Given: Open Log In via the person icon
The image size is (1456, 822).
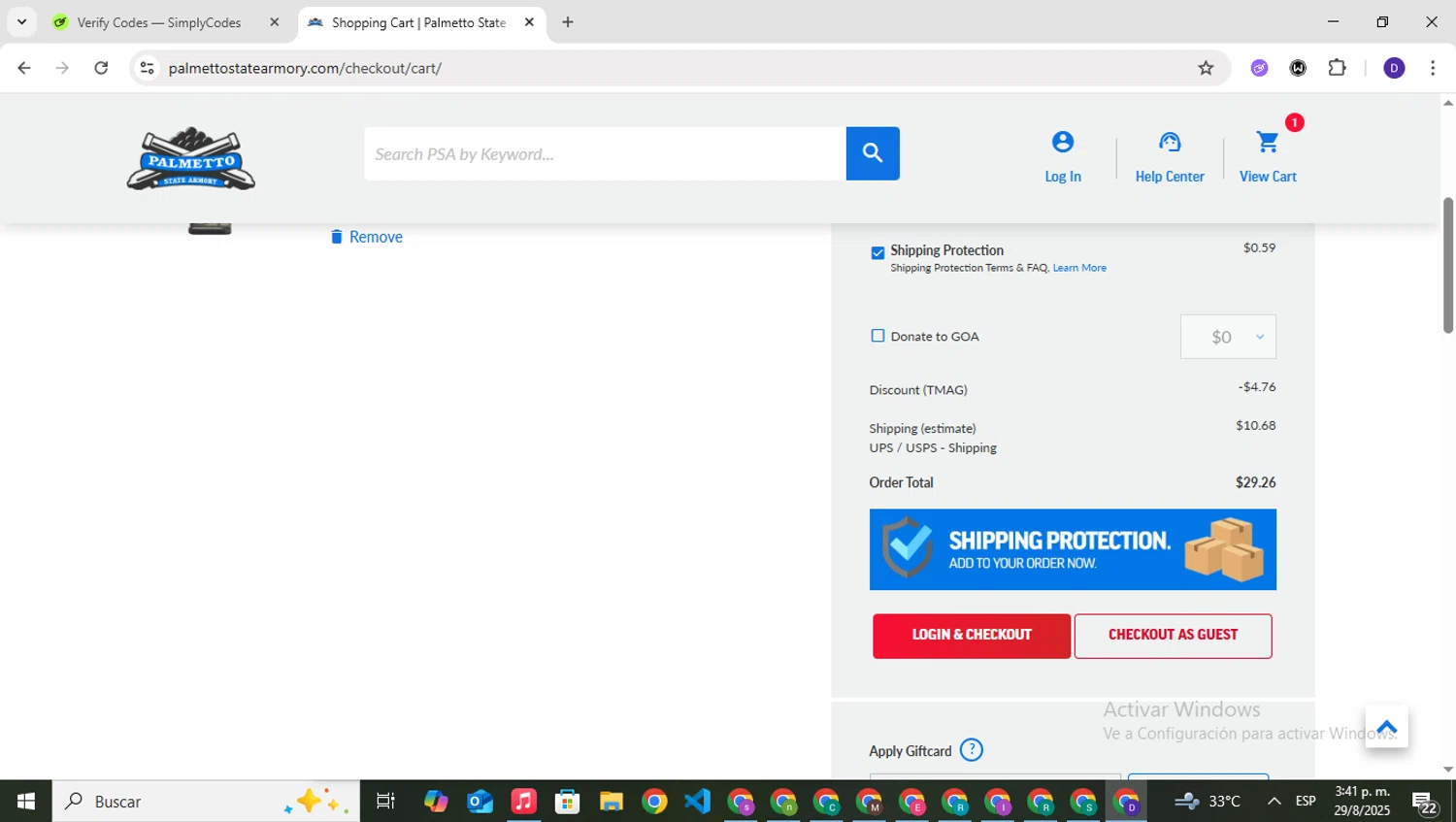Looking at the screenshot, I should tap(1063, 143).
